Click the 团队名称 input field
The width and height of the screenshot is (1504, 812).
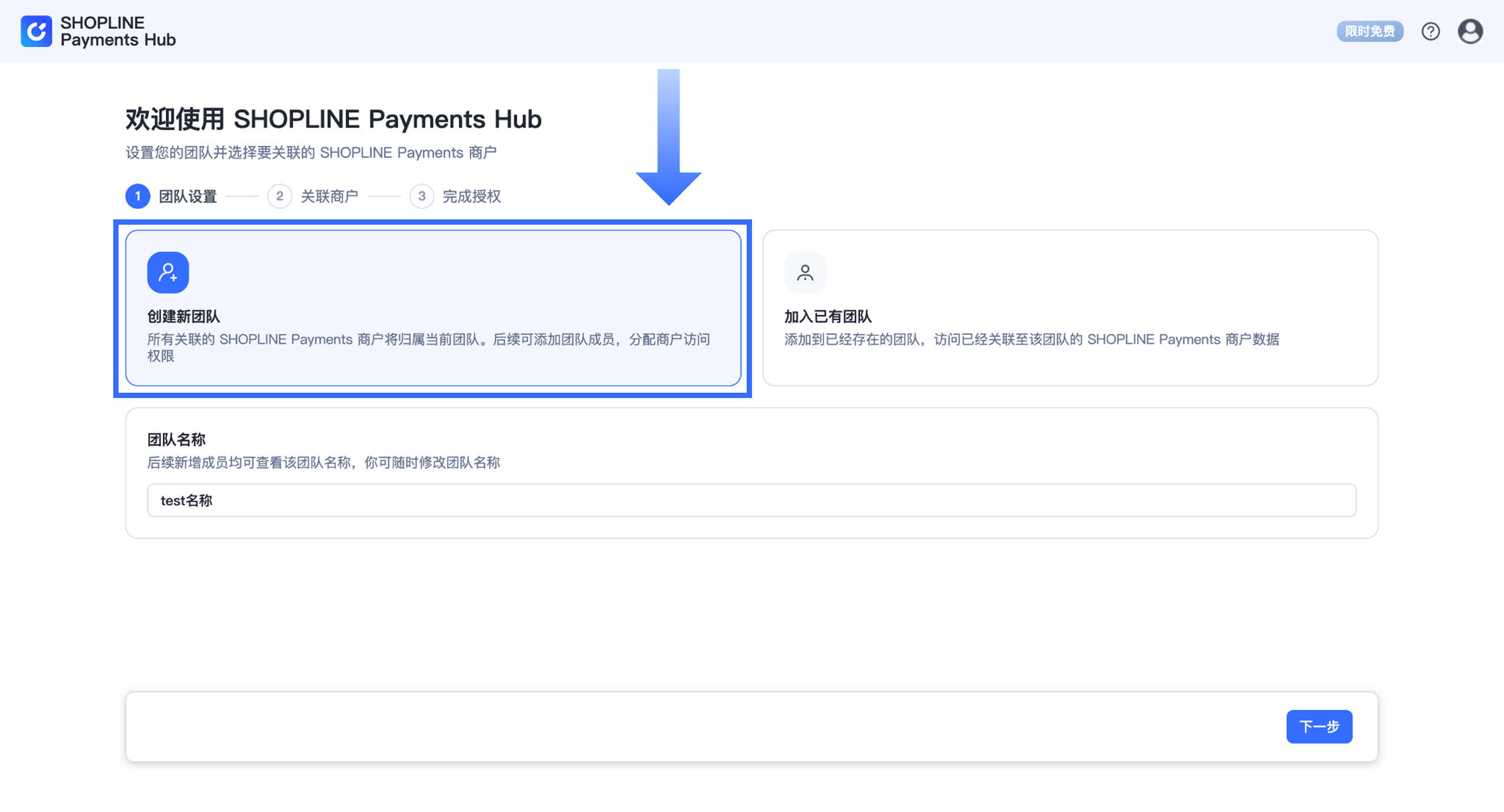pyautogui.click(x=751, y=500)
